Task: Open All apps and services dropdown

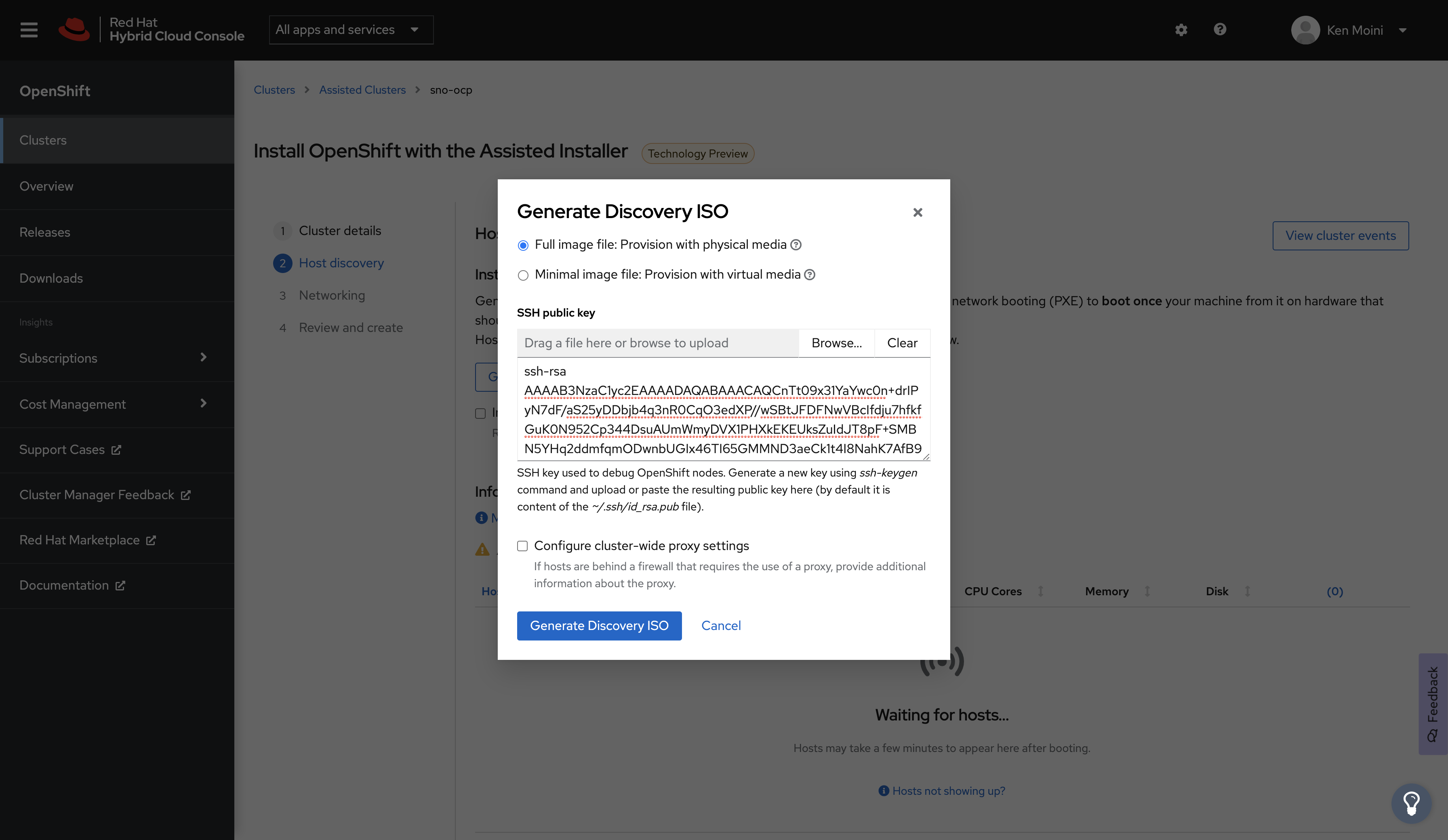Action: click(x=351, y=30)
